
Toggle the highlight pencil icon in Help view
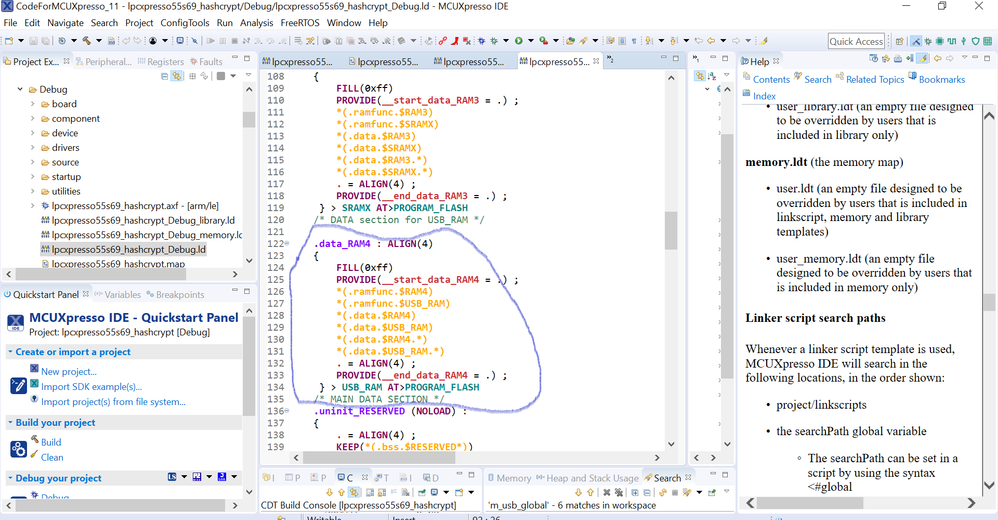pos(922,59)
